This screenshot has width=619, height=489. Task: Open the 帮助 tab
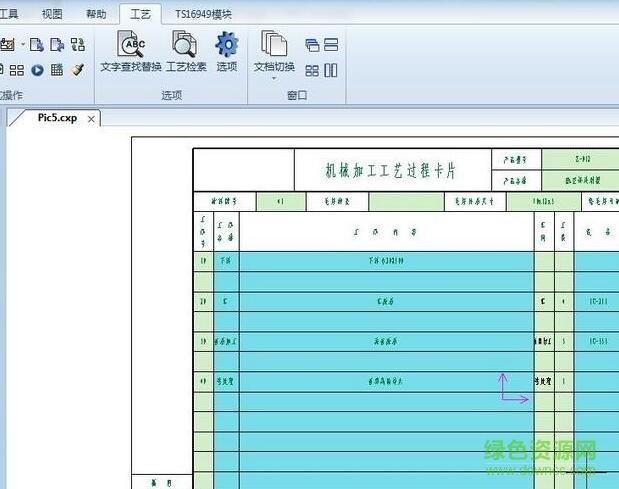tap(96, 14)
